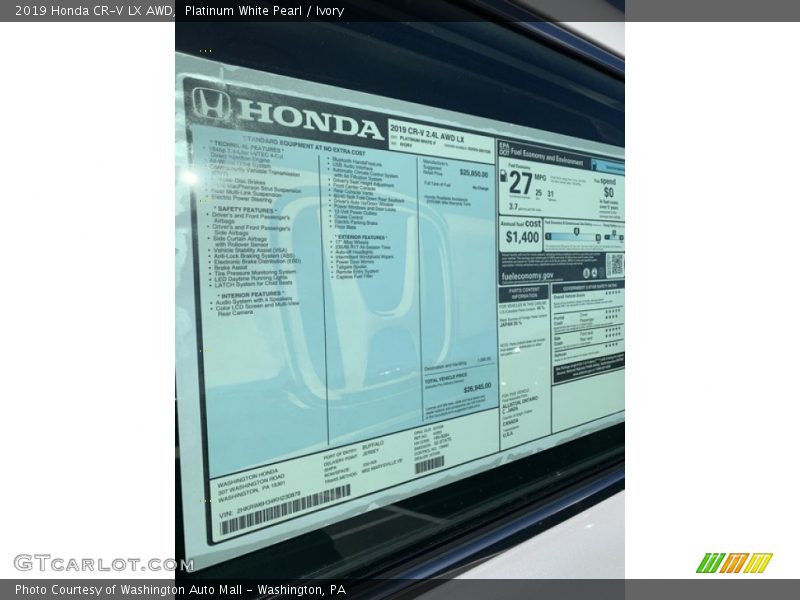Click the striped color logo bottom right
Screen dimensions: 800x600
pos(734,563)
